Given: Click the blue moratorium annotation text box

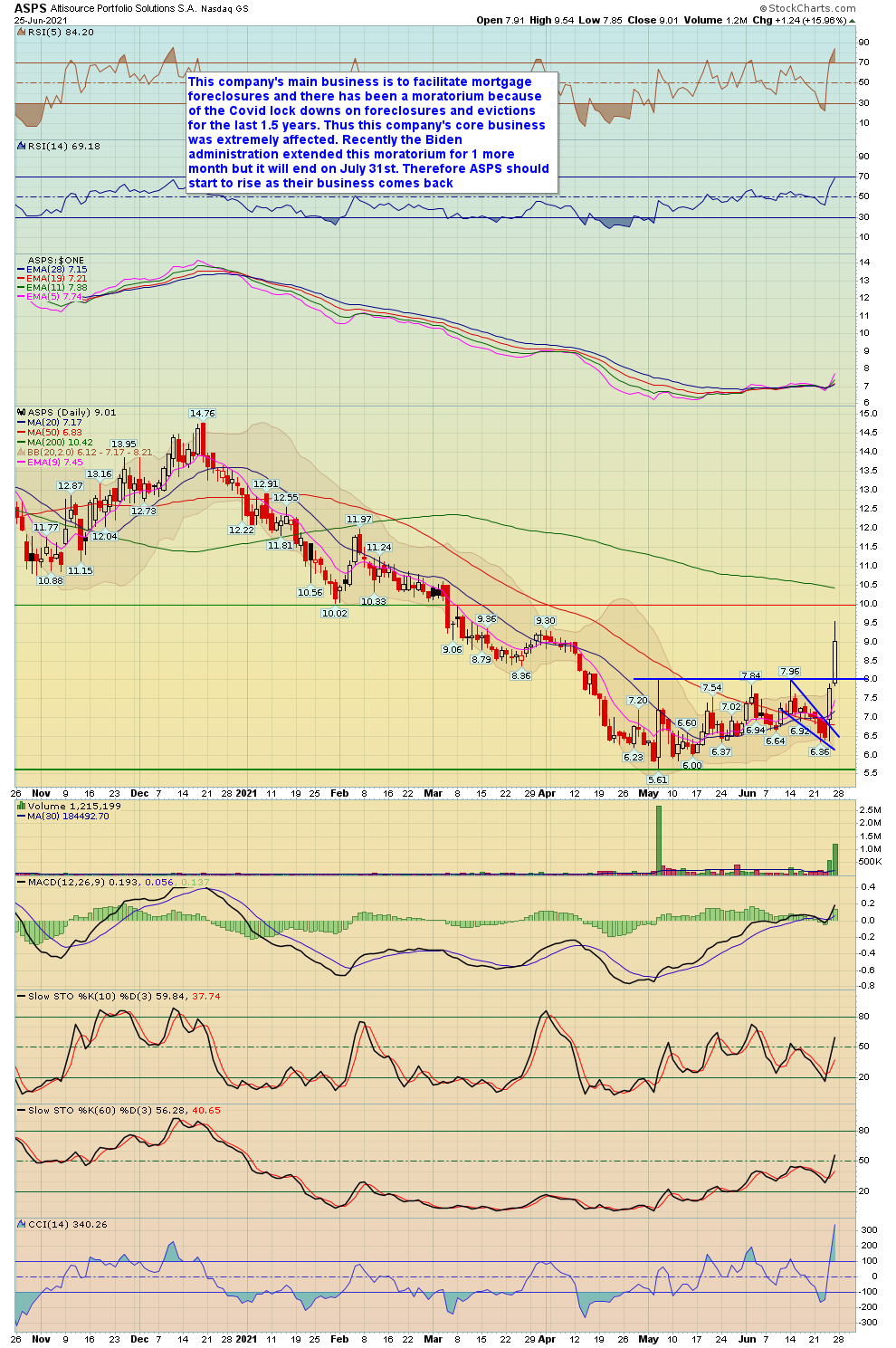Looking at the screenshot, I should point(371,132).
